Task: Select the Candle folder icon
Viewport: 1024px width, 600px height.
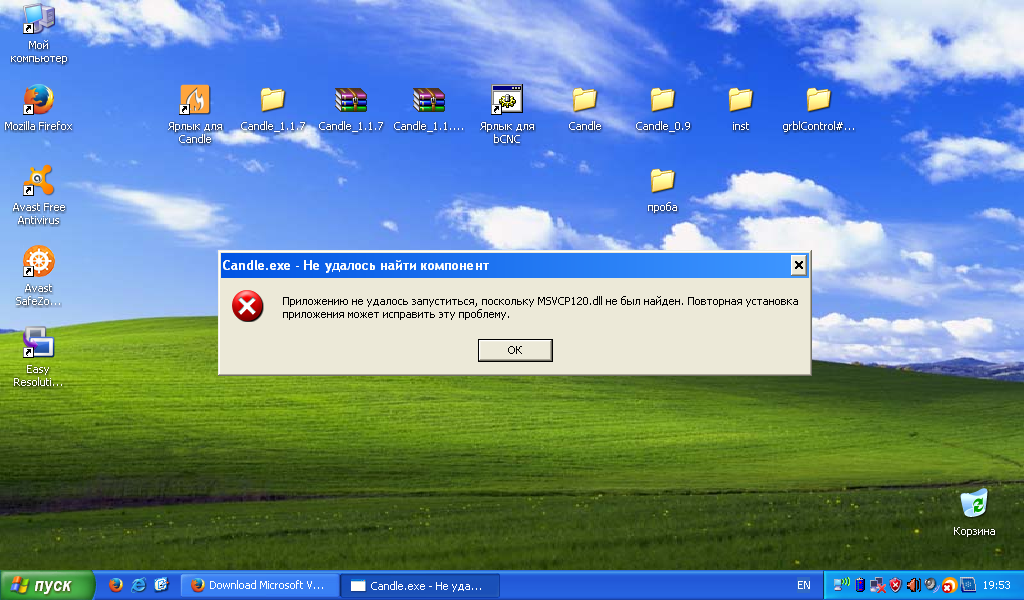Action: pyautogui.click(x=584, y=108)
